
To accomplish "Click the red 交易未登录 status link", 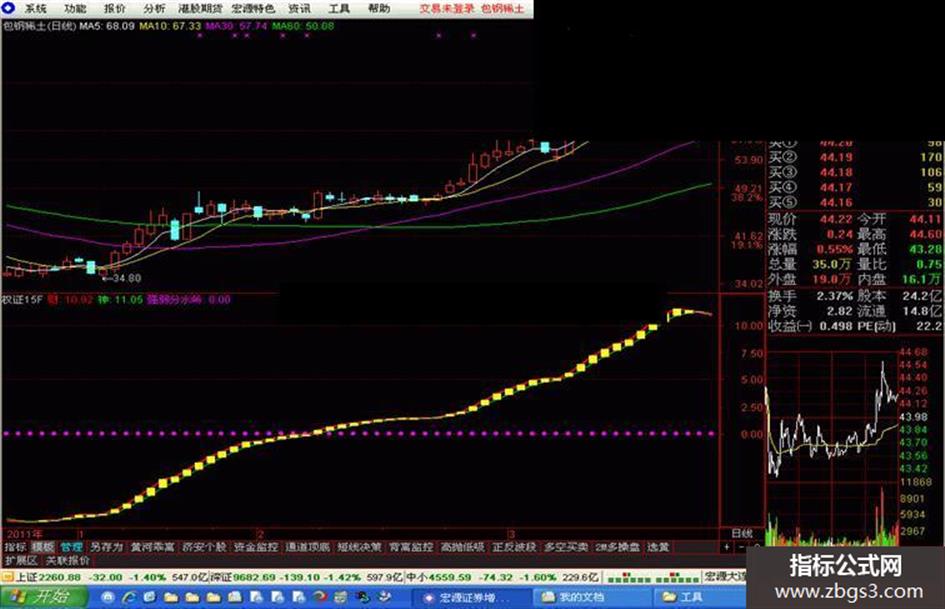I will [x=447, y=8].
